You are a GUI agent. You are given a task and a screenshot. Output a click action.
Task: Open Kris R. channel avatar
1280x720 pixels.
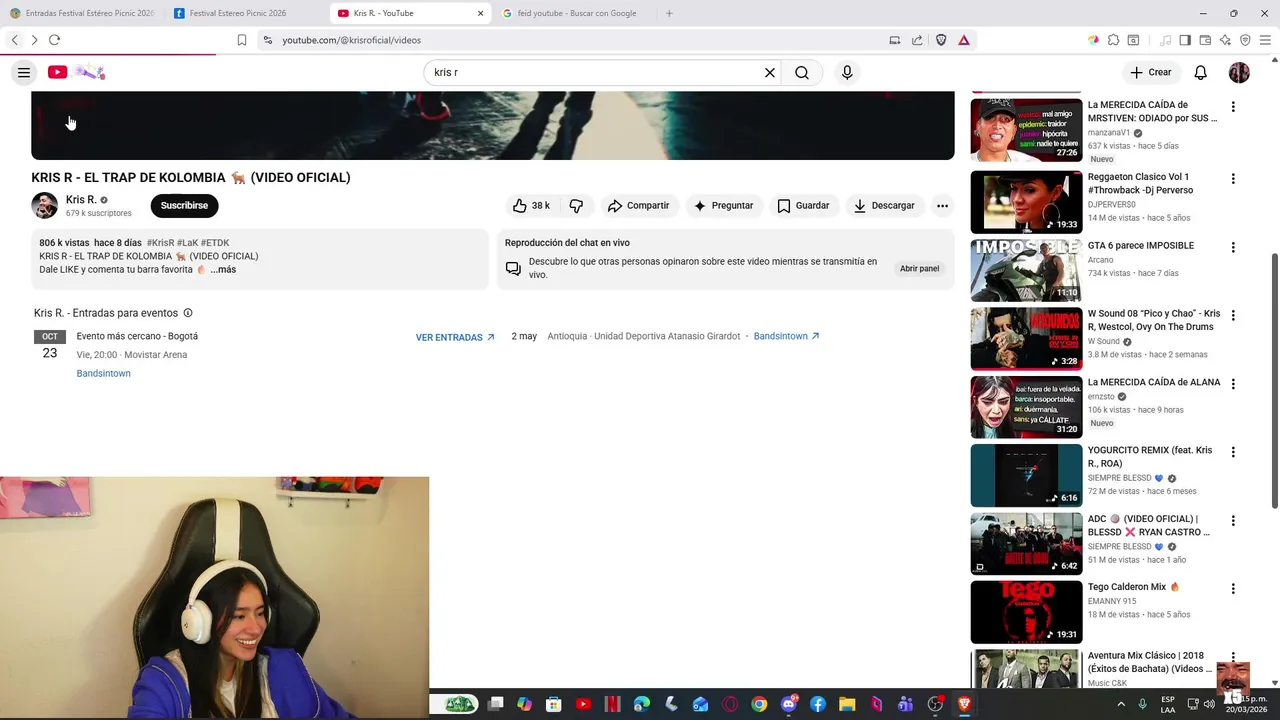click(x=44, y=205)
